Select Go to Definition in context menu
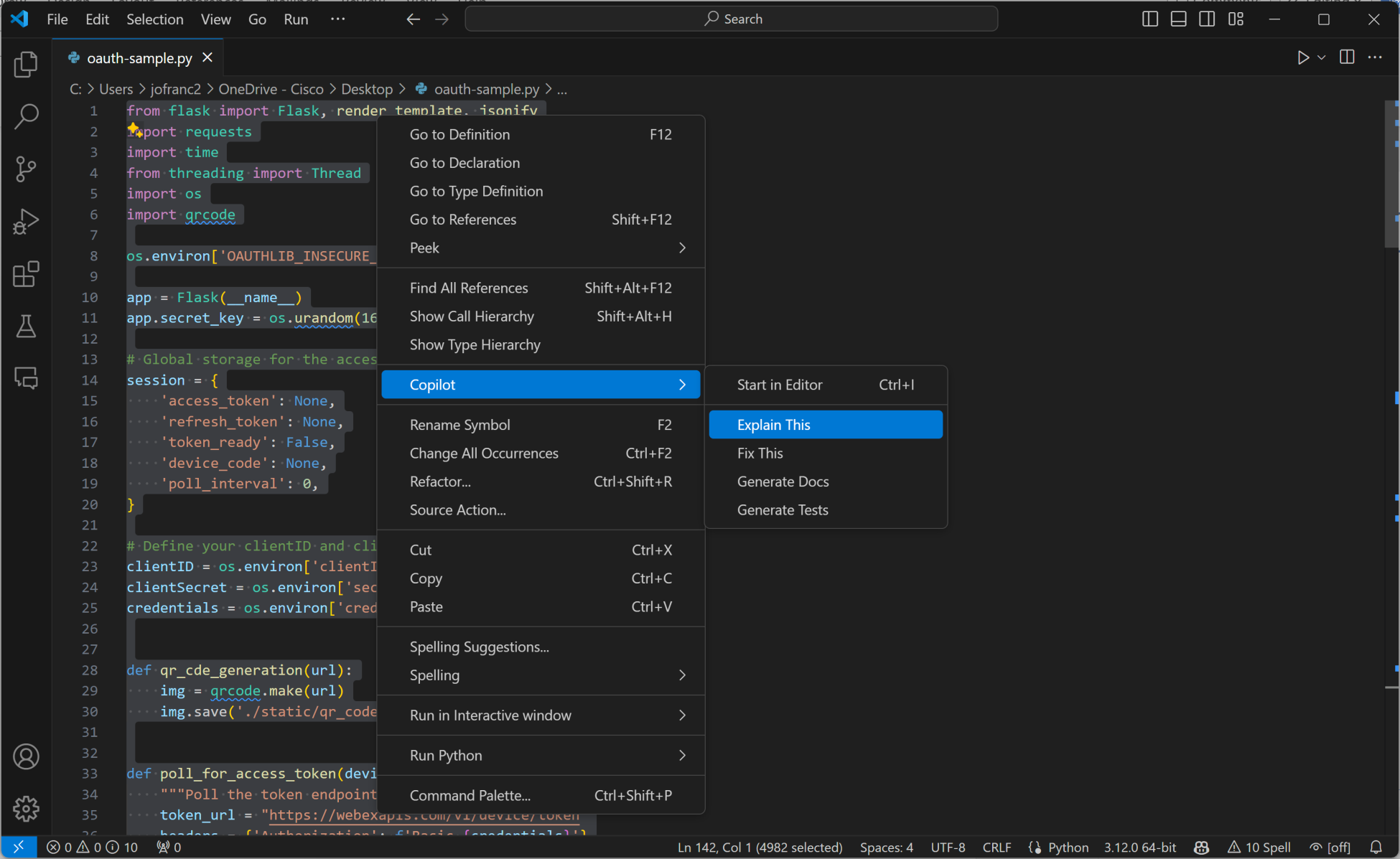The width and height of the screenshot is (1400, 859). click(541, 134)
